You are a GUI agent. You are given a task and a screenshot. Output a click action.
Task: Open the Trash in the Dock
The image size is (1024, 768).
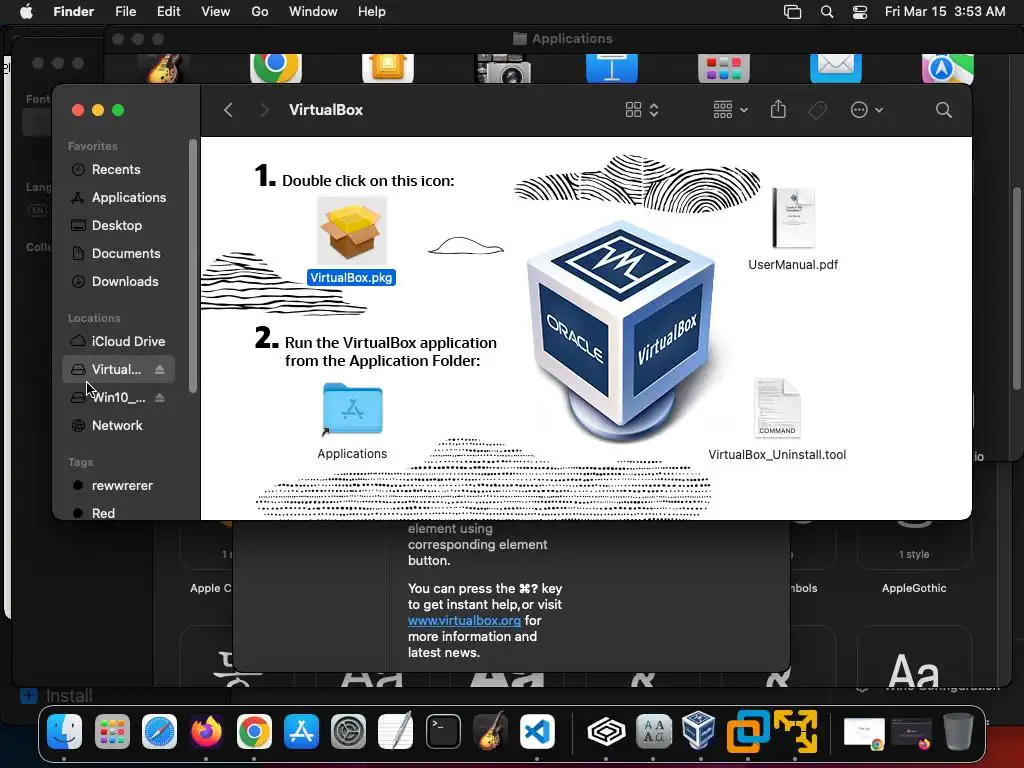click(x=958, y=731)
